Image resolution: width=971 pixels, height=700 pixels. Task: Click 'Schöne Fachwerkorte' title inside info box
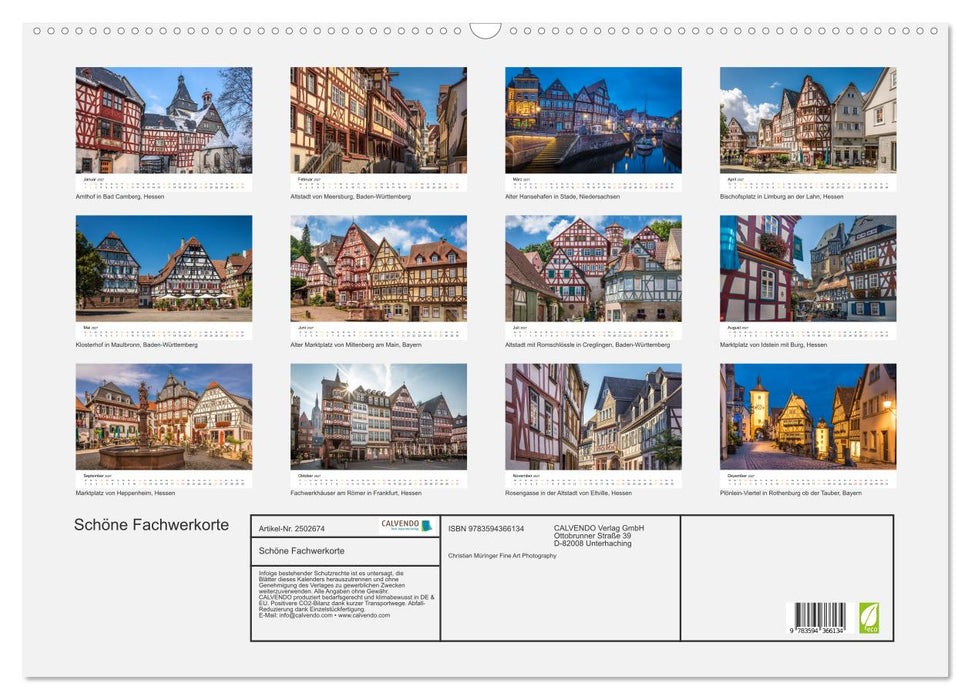302,551
